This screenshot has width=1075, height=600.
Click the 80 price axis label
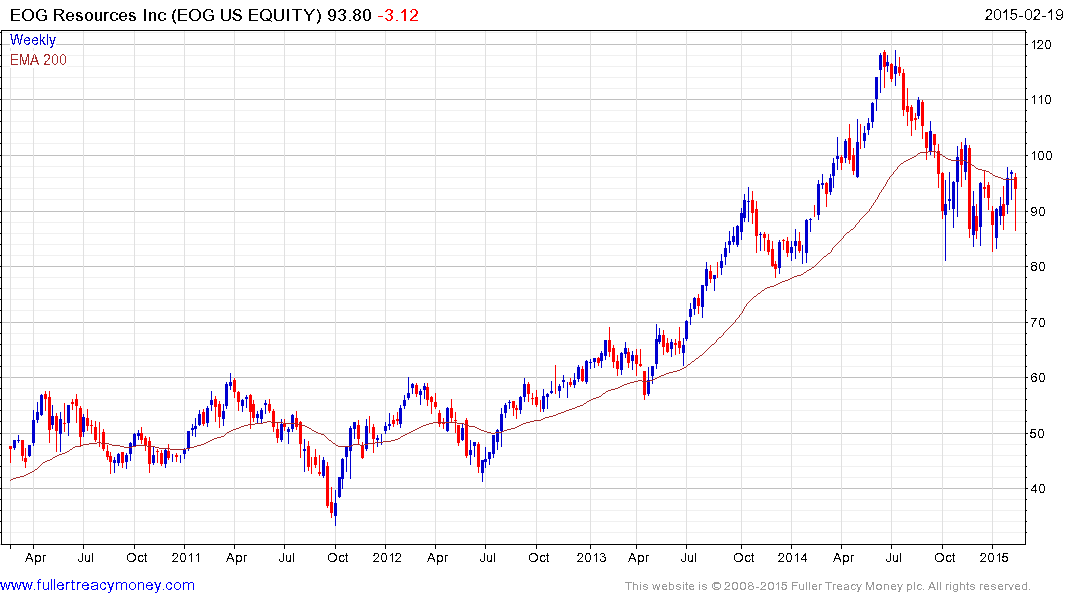tap(1038, 267)
